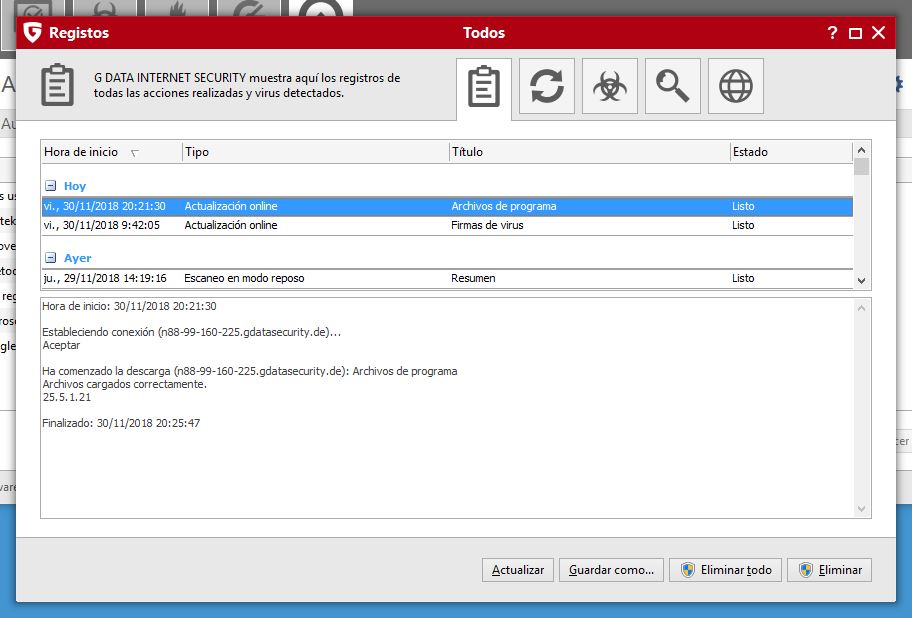
Task: Click the 'Guardar como...' button
Action: click(x=611, y=570)
